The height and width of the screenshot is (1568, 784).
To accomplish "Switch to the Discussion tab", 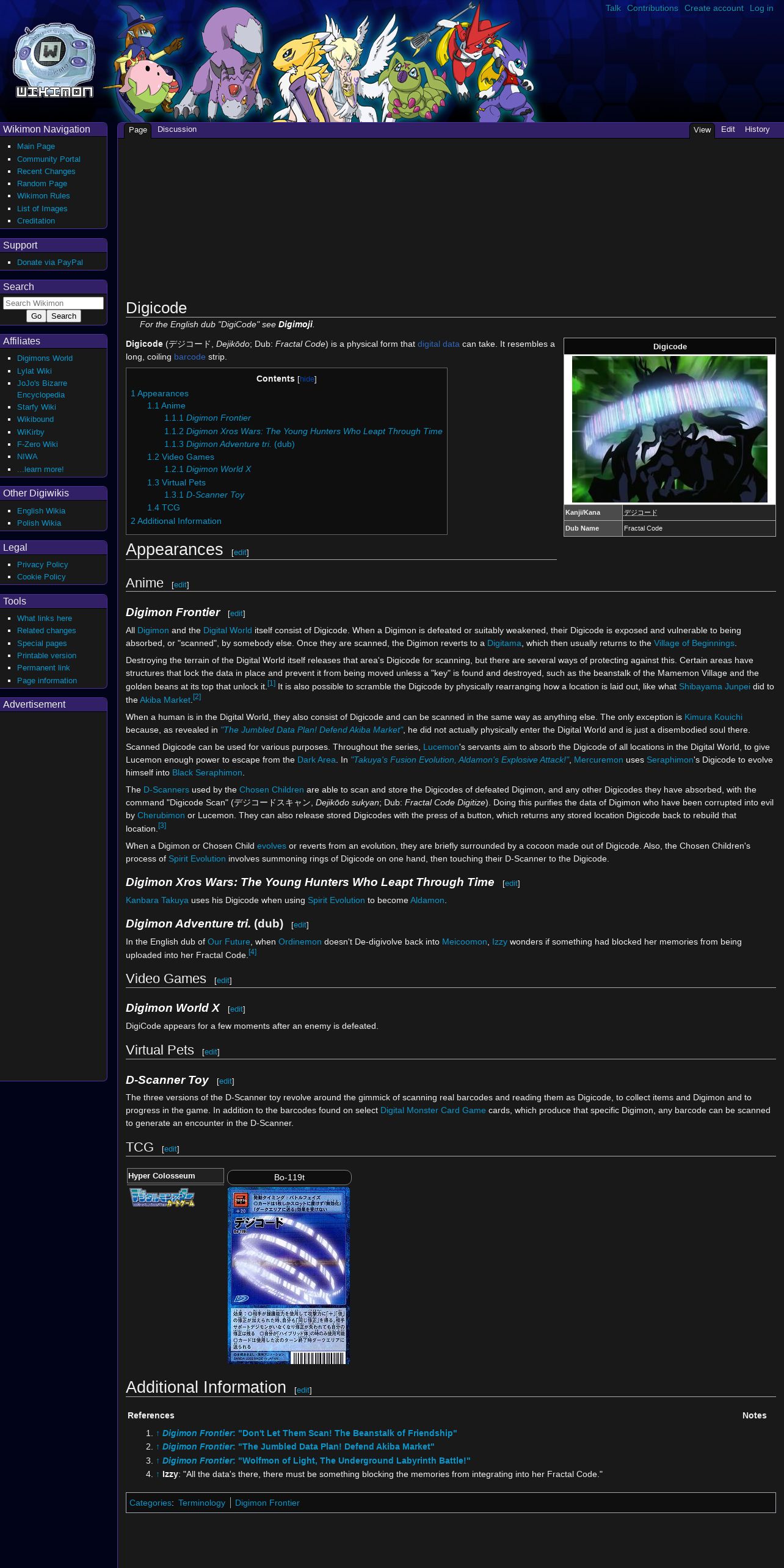I will point(177,129).
